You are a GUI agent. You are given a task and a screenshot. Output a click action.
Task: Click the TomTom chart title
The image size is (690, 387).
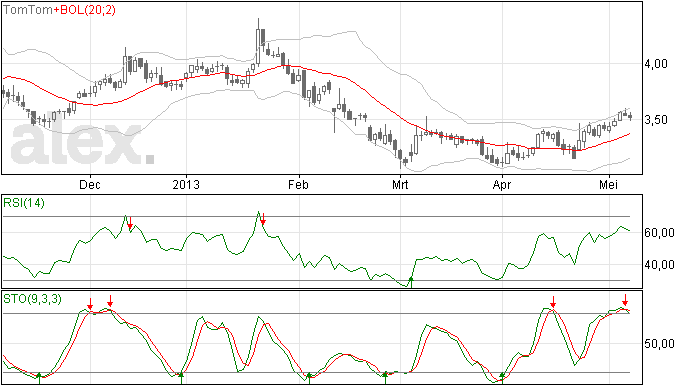(28, 10)
